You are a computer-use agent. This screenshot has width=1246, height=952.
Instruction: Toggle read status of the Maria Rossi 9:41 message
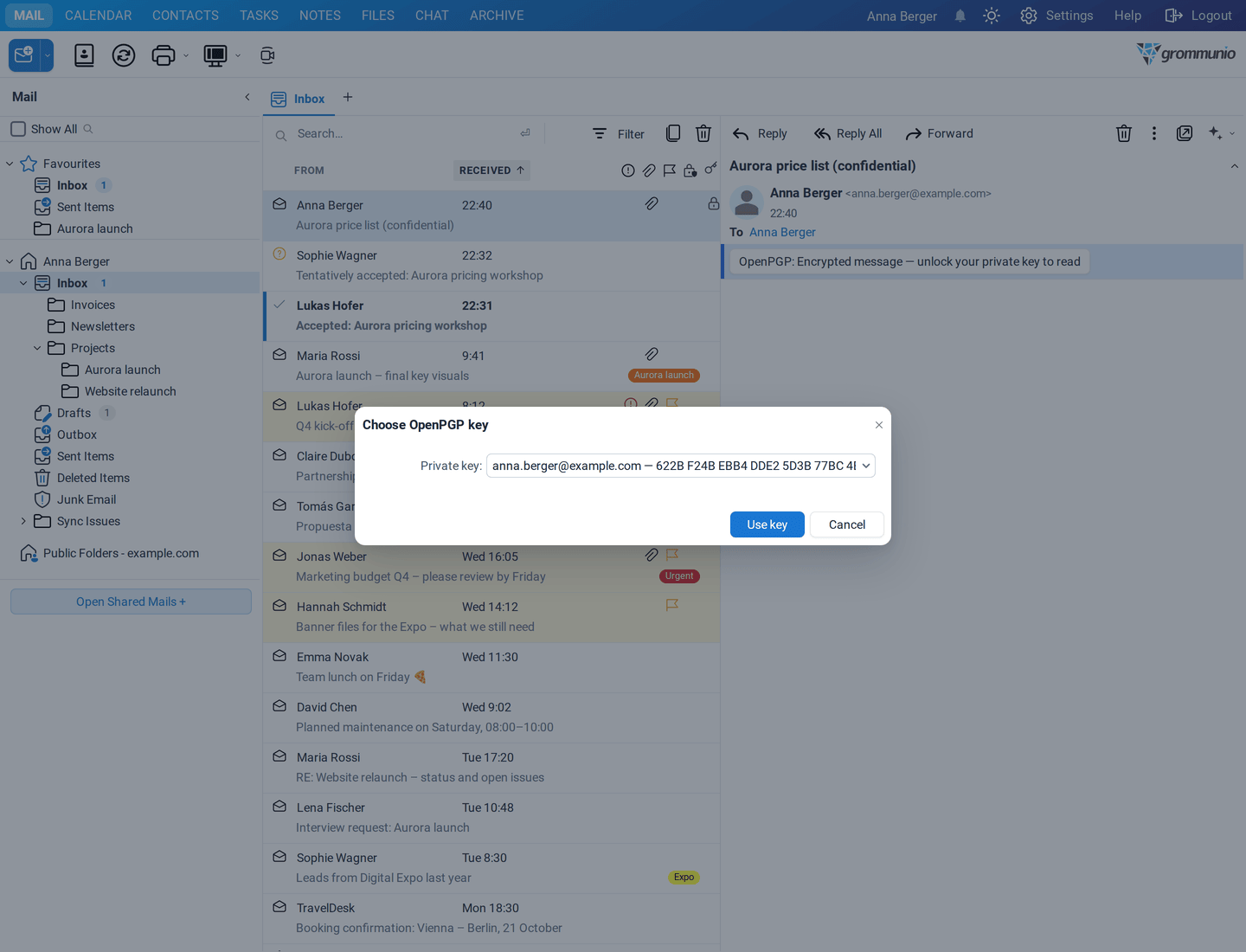(279, 355)
